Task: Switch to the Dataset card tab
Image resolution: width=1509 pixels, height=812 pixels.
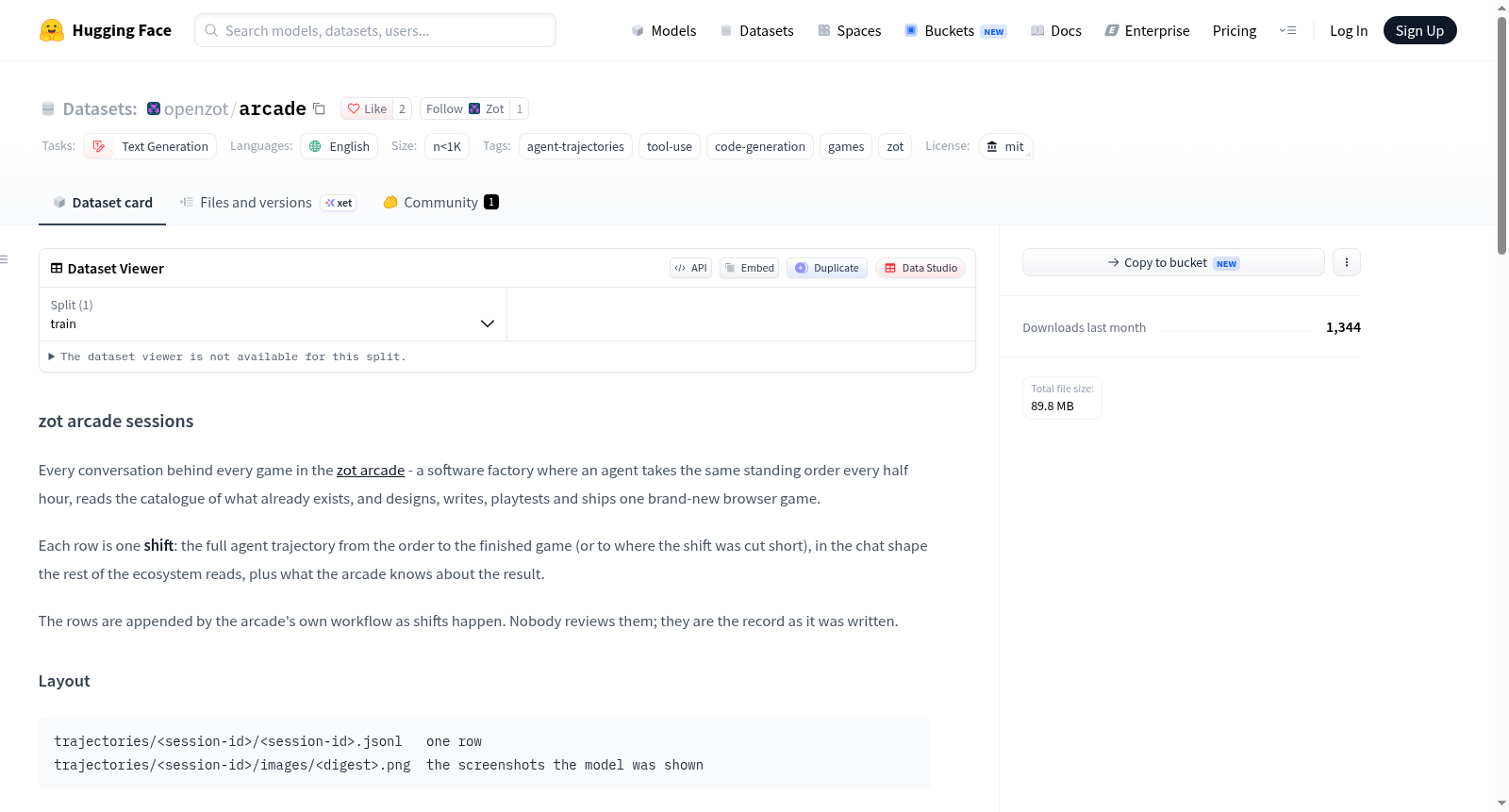Action: point(103,202)
